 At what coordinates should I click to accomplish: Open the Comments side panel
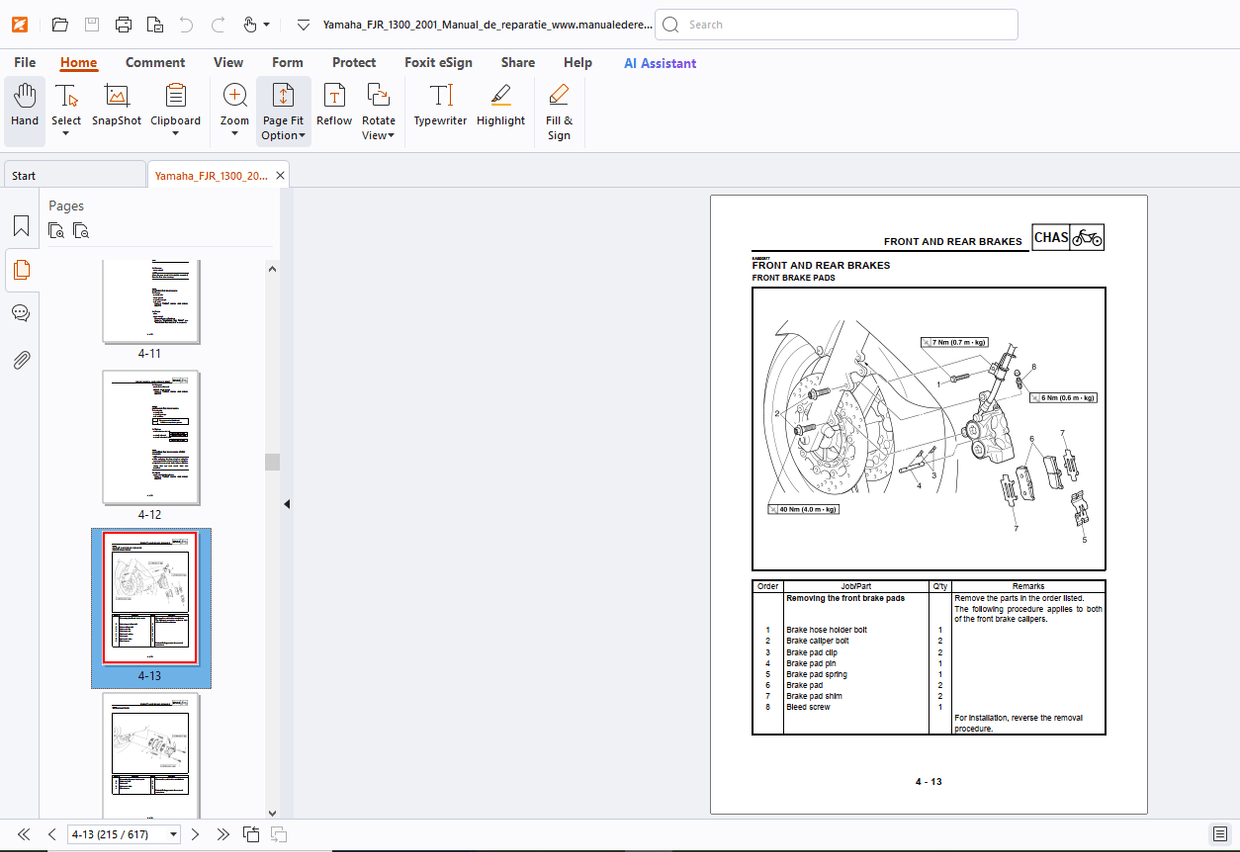pyautogui.click(x=20, y=313)
